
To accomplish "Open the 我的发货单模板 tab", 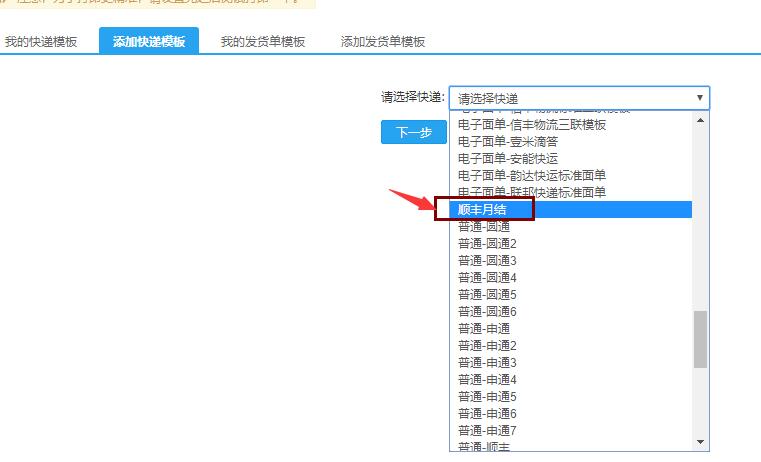I will [262, 42].
